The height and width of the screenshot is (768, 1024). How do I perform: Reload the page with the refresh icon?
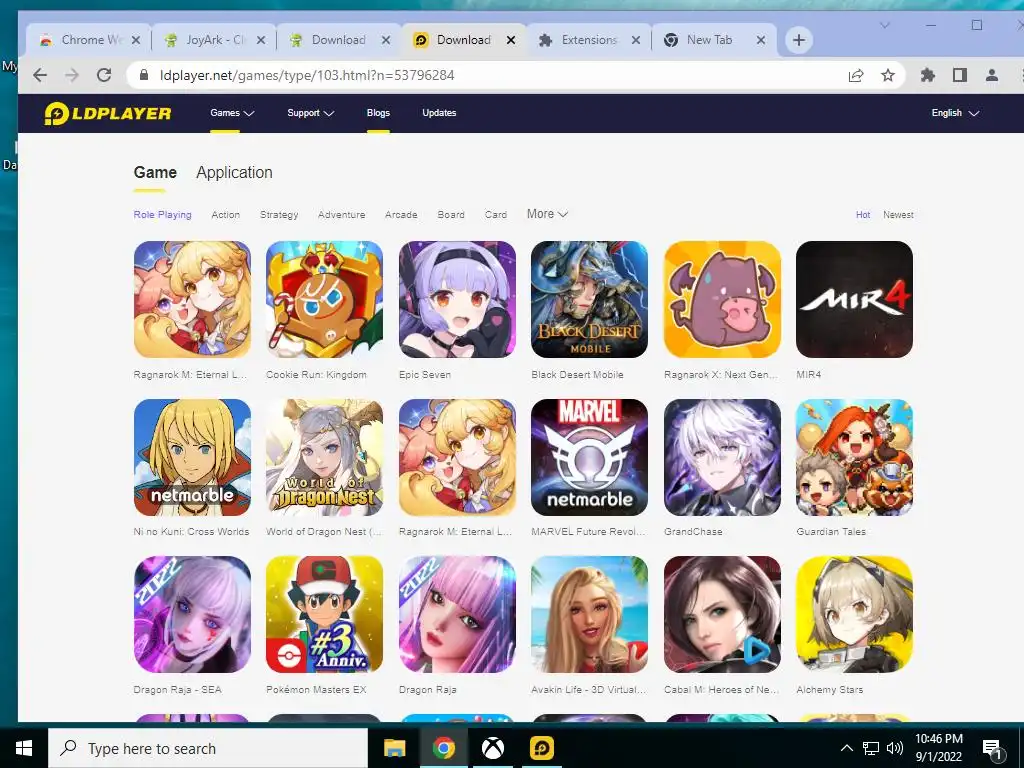pos(104,75)
